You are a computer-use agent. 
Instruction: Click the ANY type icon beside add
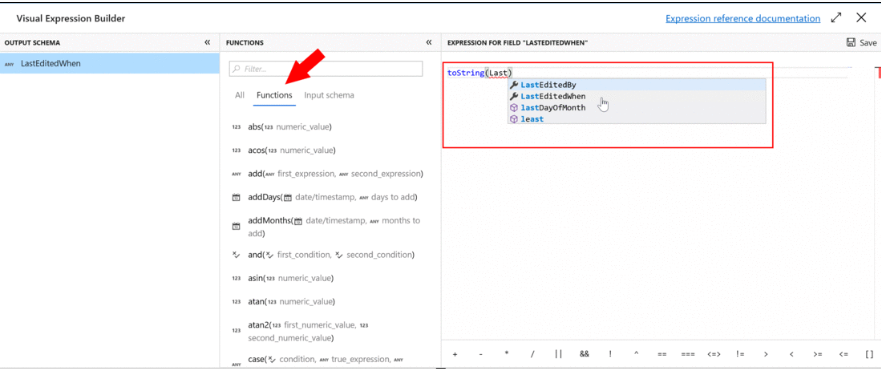(x=236, y=174)
